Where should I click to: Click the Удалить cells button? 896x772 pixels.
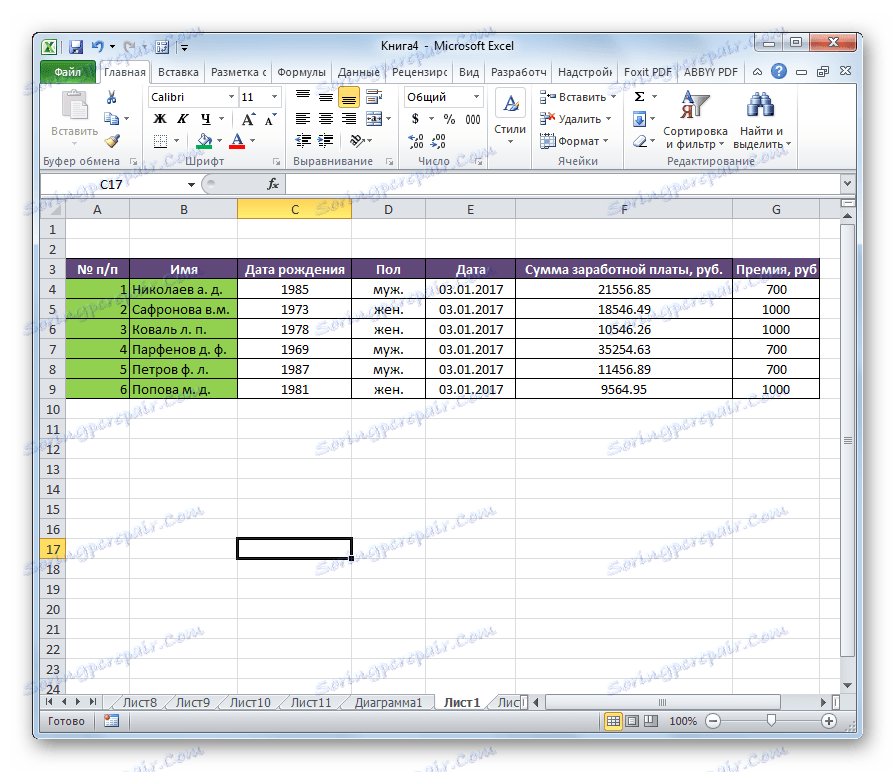point(575,119)
